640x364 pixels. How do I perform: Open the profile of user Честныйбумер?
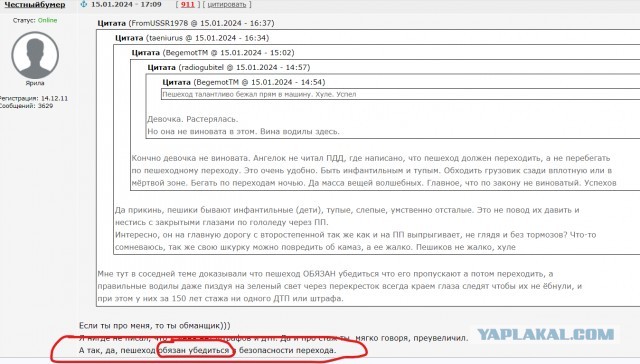tap(35, 4)
